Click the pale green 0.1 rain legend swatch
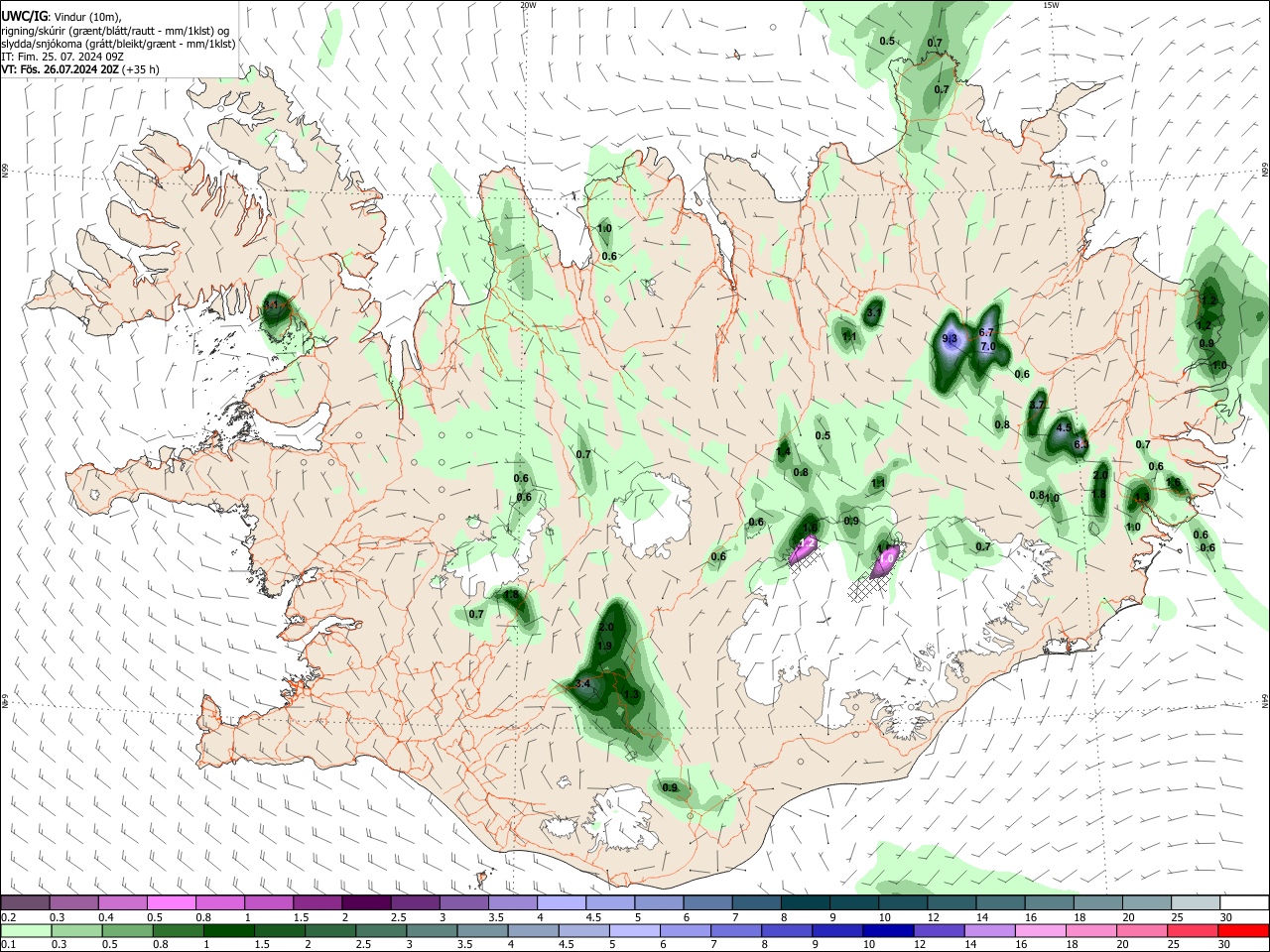 click(x=25, y=930)
